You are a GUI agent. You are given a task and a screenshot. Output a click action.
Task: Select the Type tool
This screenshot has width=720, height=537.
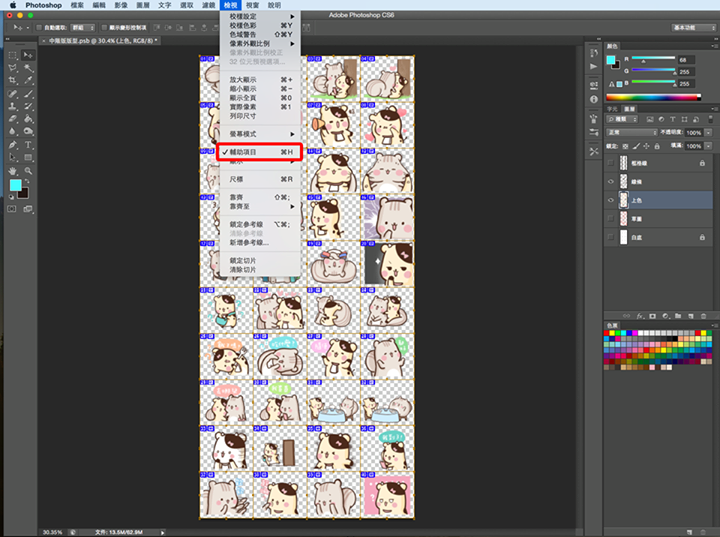[28, 145]
